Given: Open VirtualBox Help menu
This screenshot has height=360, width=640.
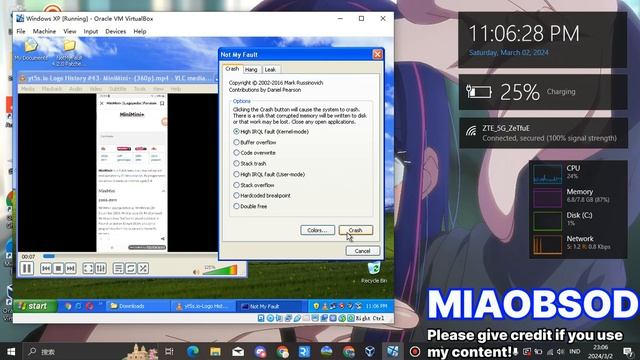Looking at the screenshot, I should click(x=140, y=31).
